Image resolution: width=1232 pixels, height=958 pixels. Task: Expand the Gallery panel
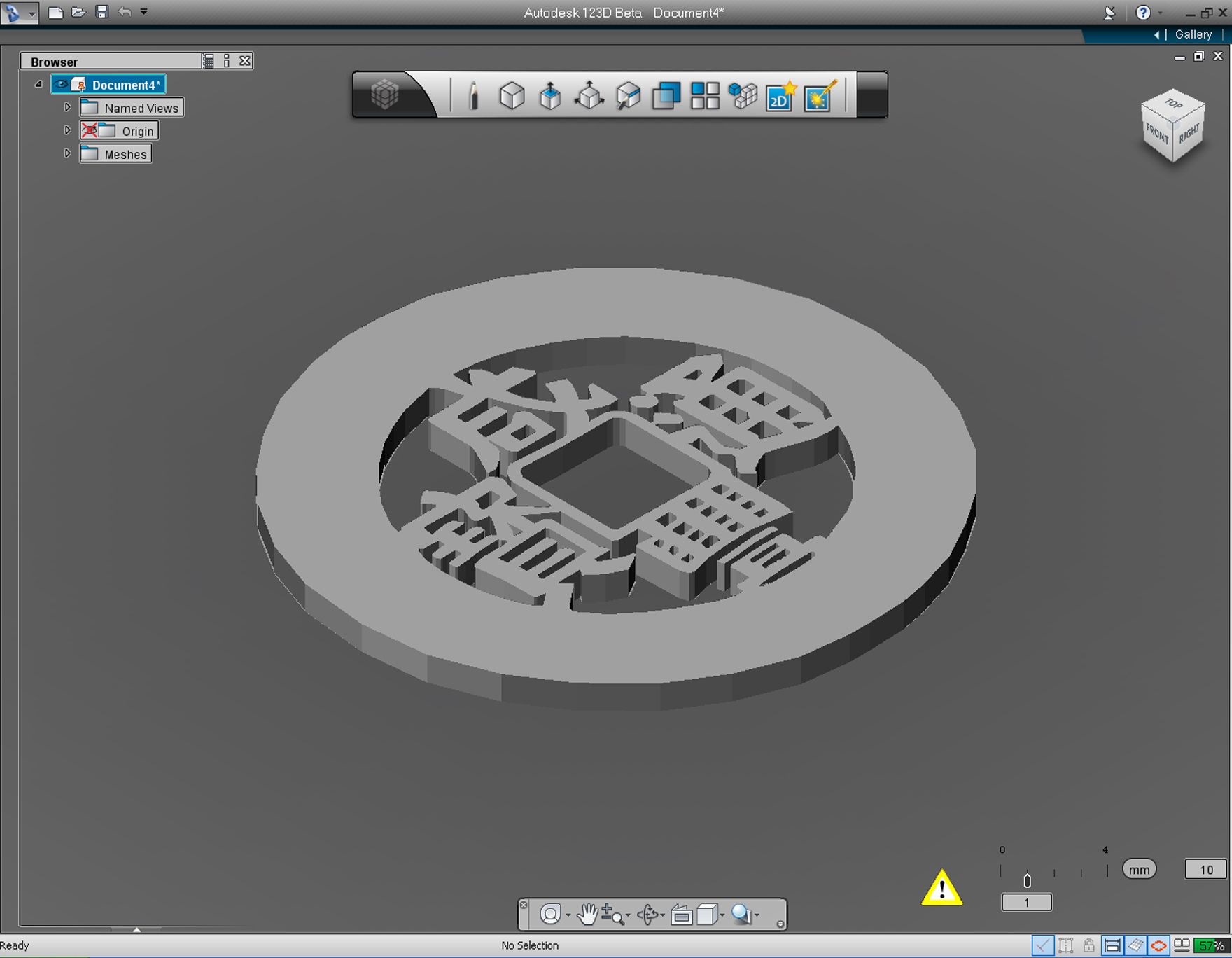1193,34
